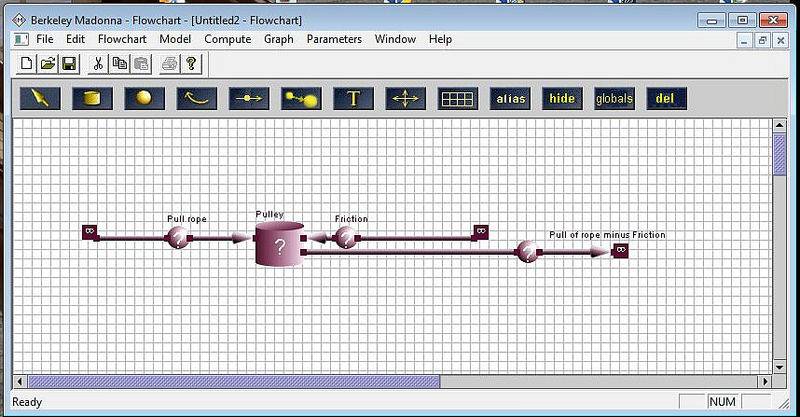The width and height of the screenshot is (800, 417).
Task: Select the Text tool
Action: pos(353,98)
